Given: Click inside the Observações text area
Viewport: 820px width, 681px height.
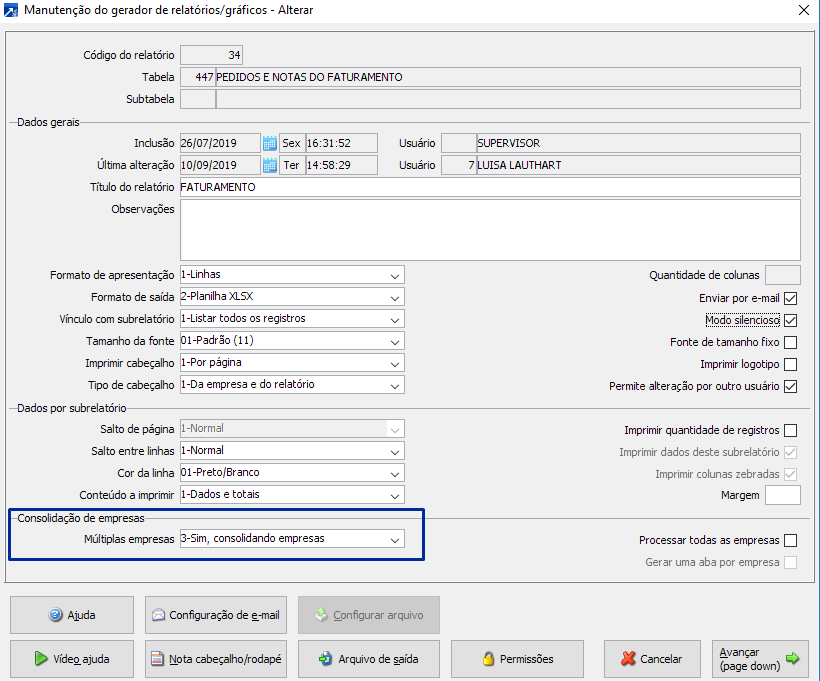Looking at the screenshot, I should tap(489, 229).
